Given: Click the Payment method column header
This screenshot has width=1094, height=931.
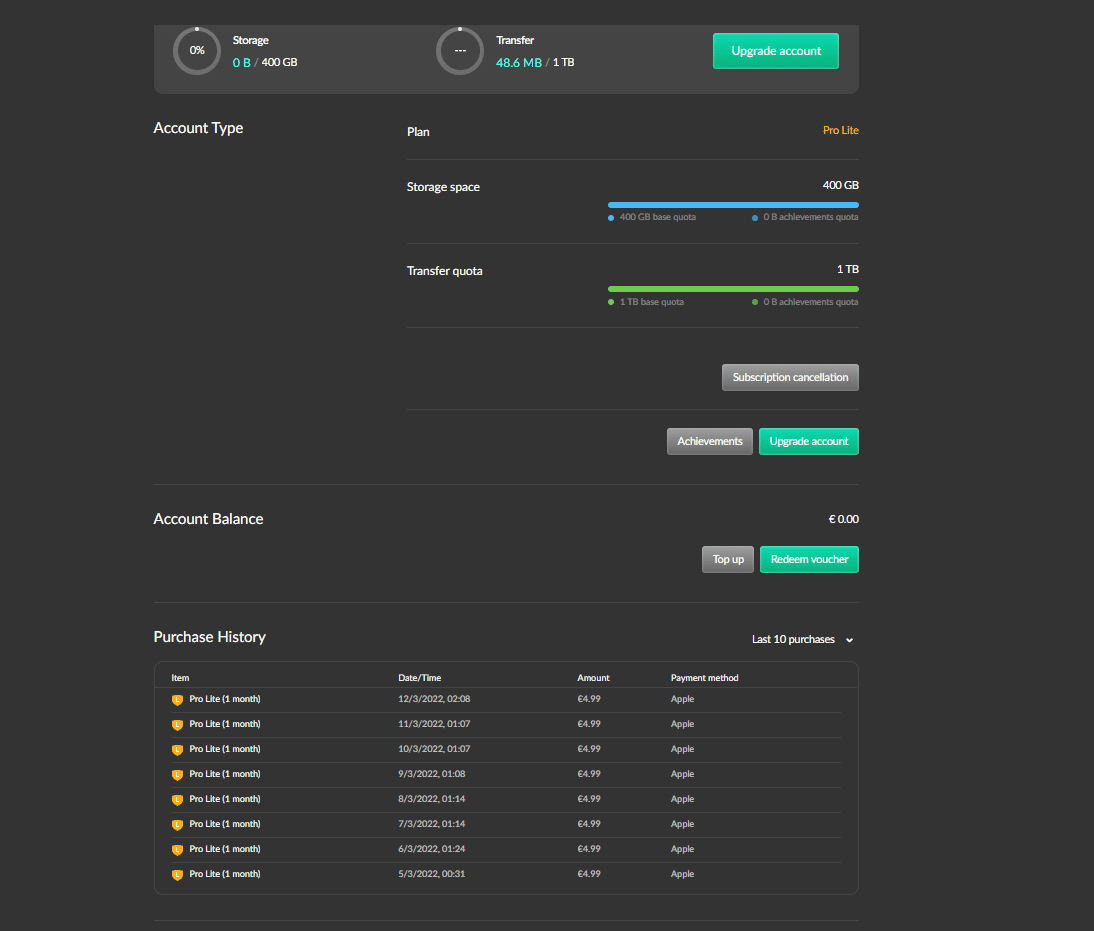Looking at the screenshot, I should coord(704,678).
